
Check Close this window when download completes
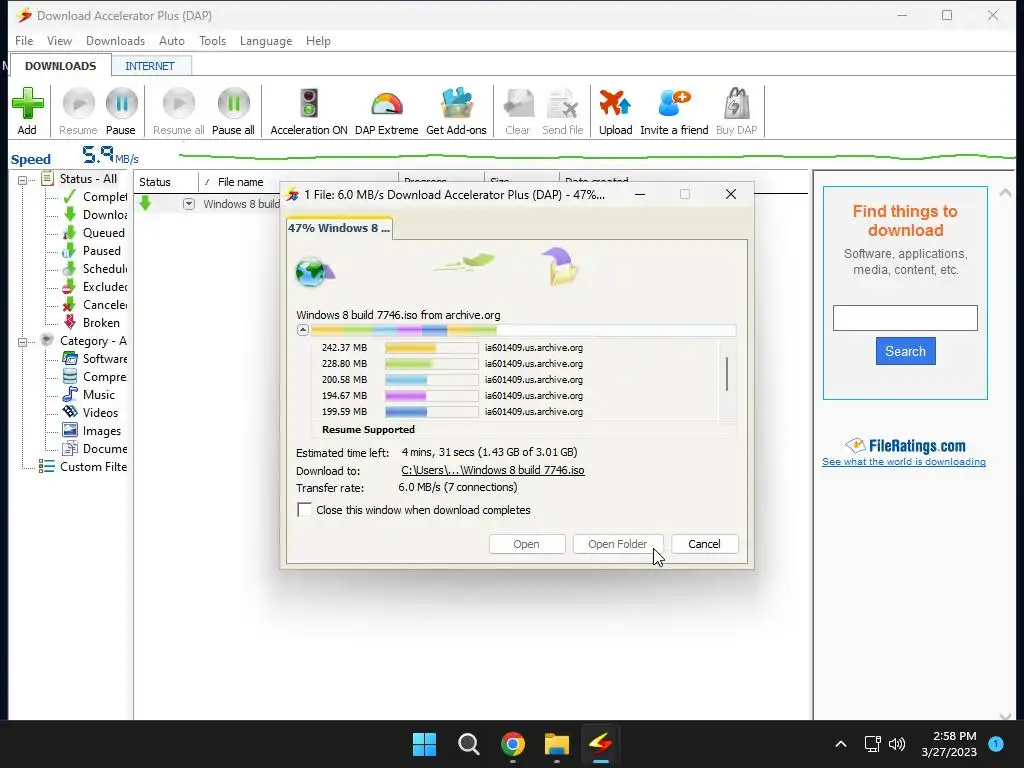pyautogui.click(x=304, y=509)
